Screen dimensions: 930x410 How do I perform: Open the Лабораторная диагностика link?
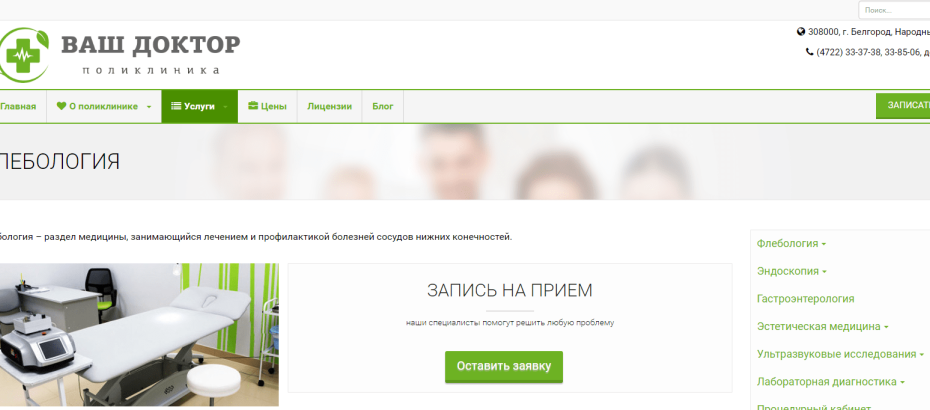coord(827,382)
